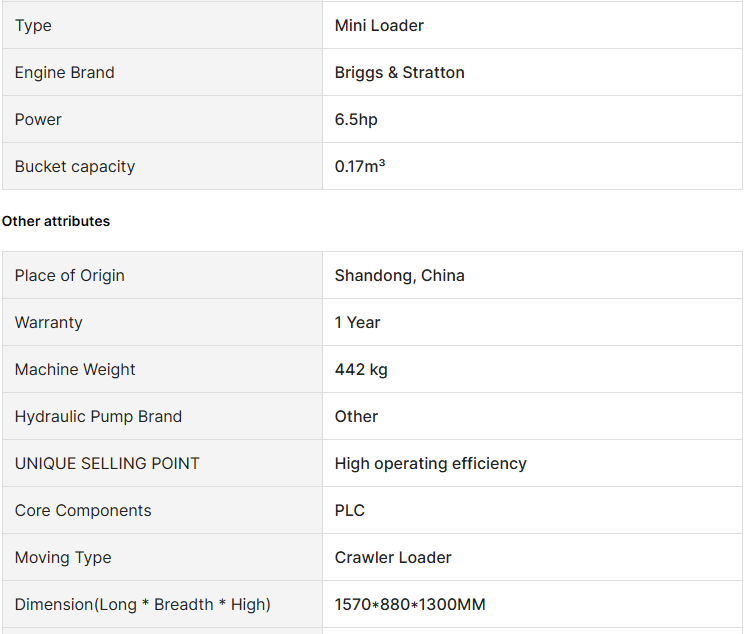Click the UNIQUE SELLING POINT label

[x=107, y=463]
